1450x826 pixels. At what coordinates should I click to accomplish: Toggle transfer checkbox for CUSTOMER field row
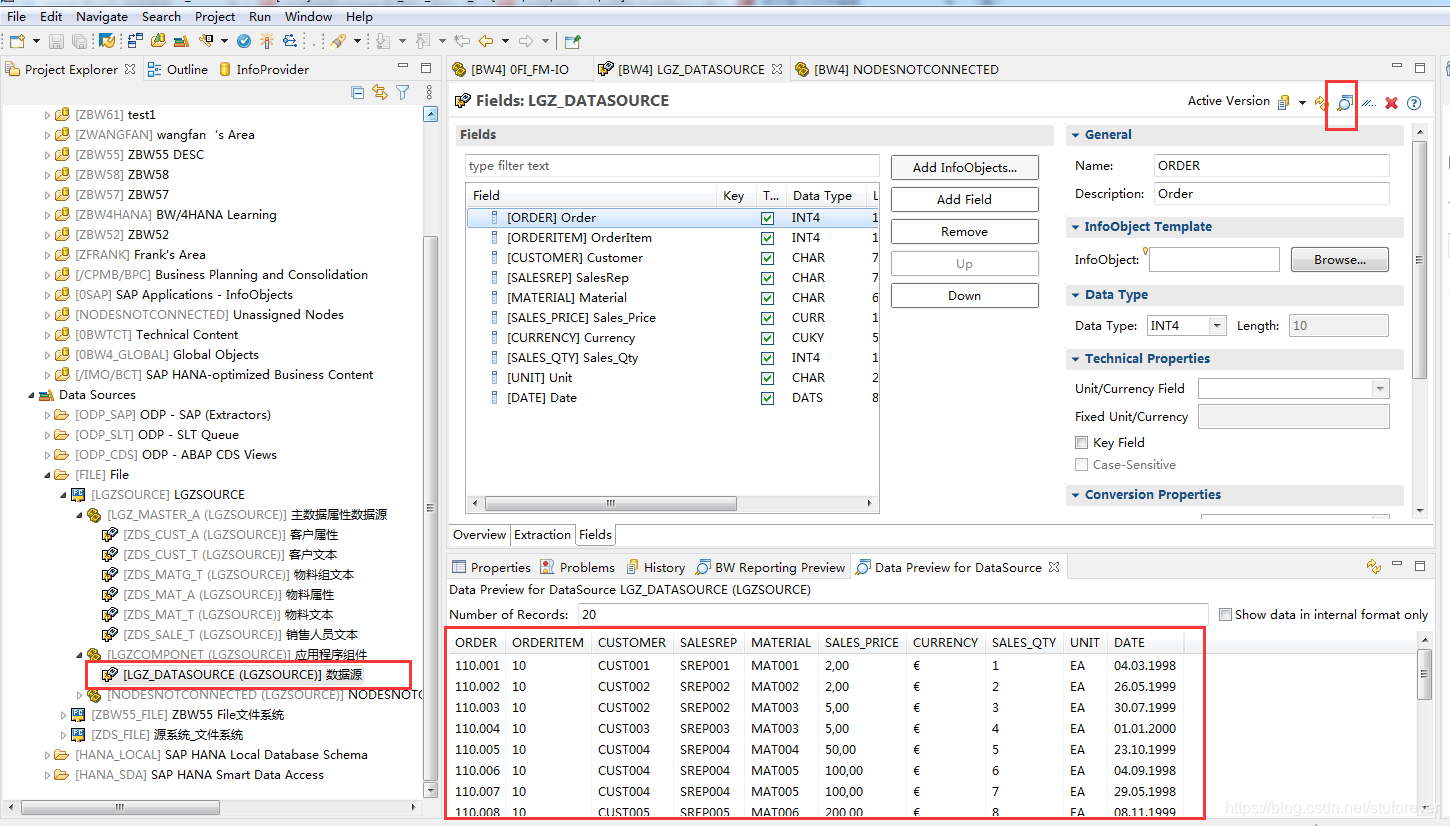(767, 258)
